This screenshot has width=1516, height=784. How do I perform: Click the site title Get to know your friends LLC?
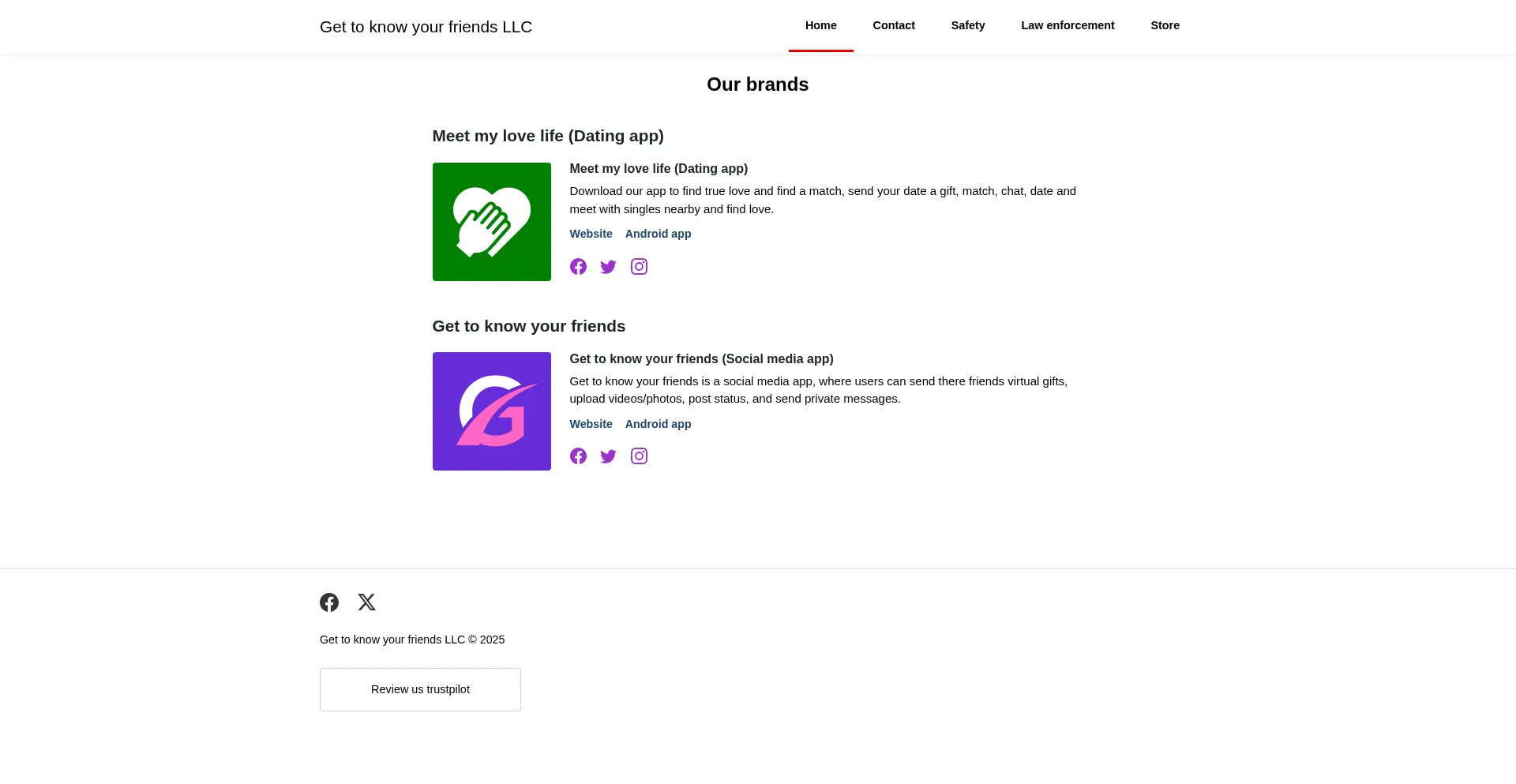(x=426, y=27)
